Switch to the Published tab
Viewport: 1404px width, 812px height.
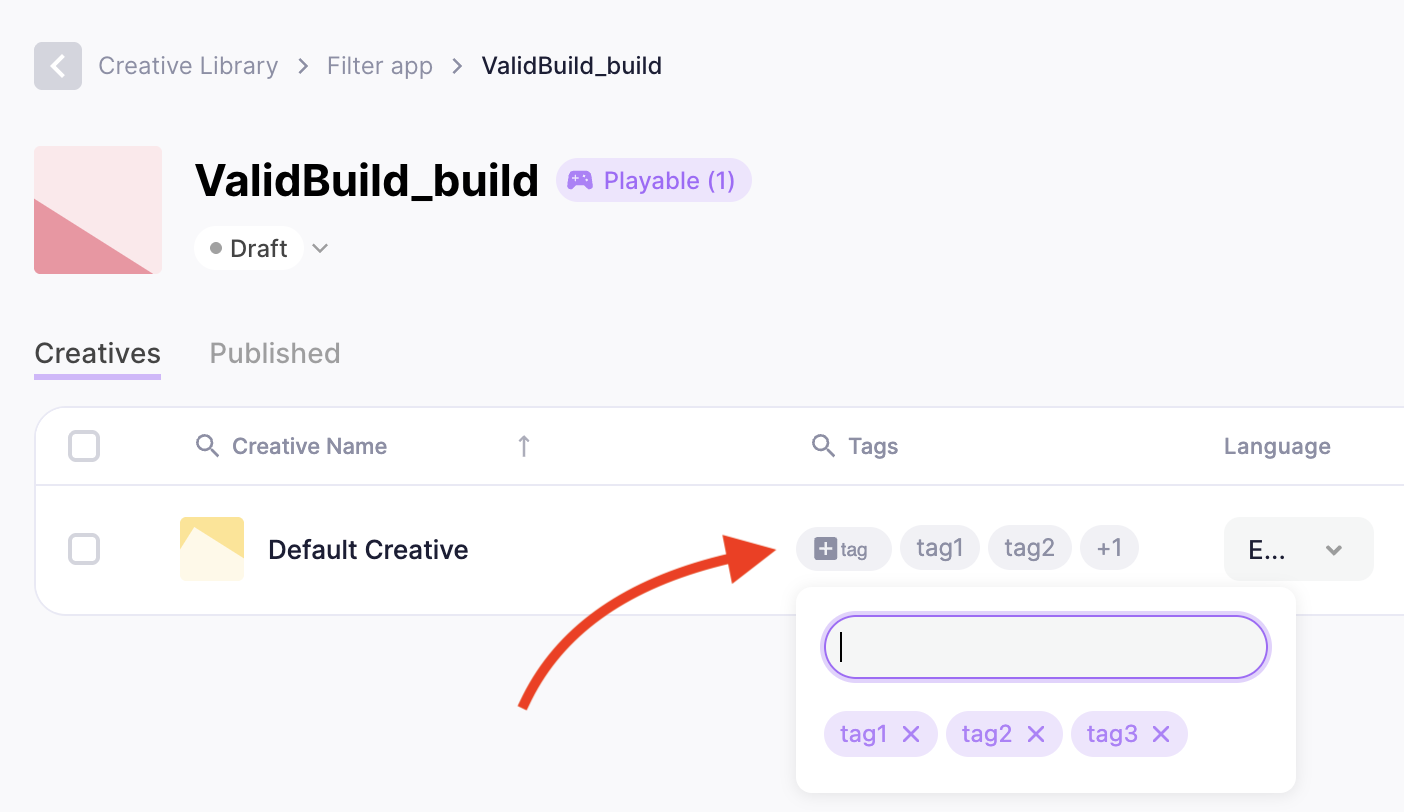pos(275,353)
